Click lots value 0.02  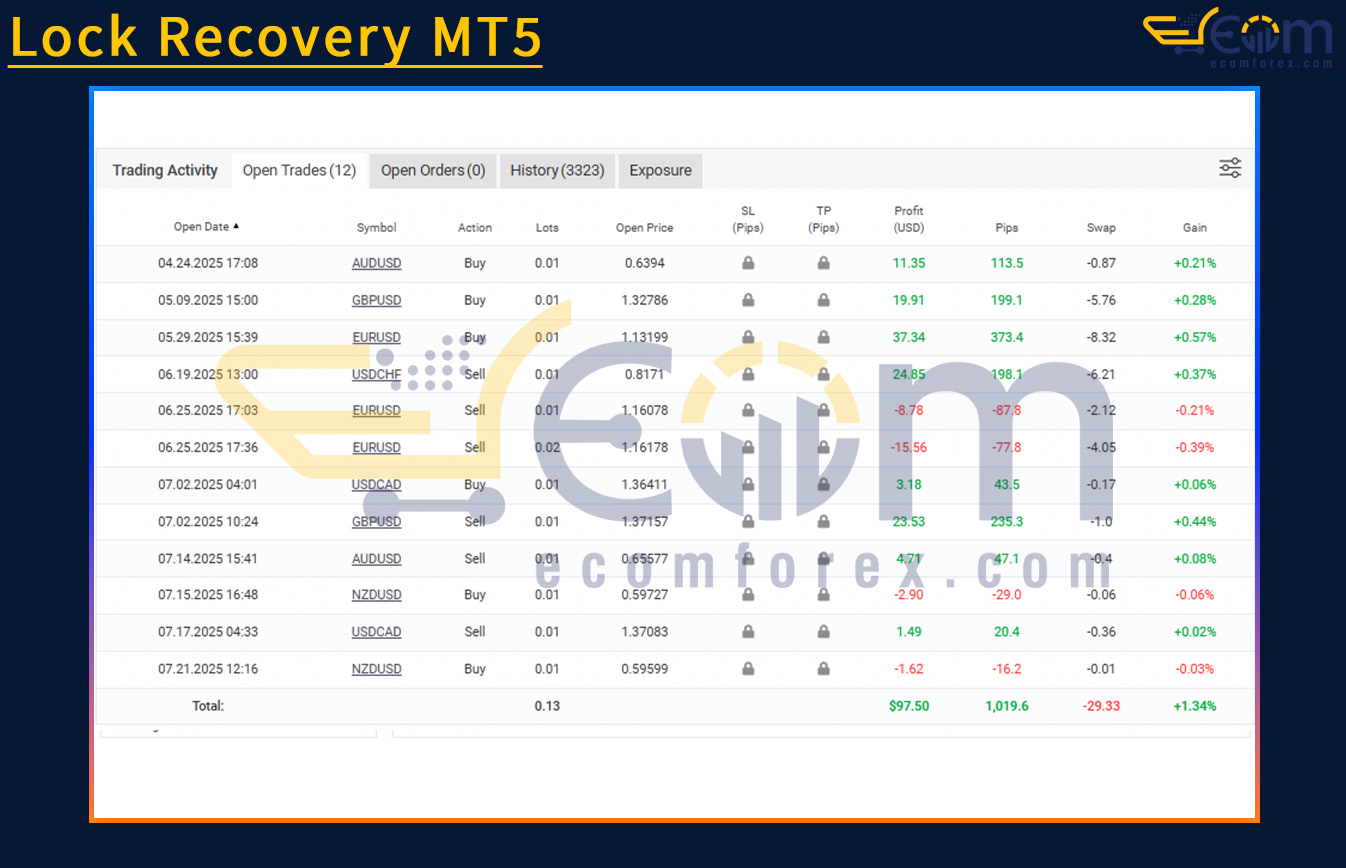547,447
